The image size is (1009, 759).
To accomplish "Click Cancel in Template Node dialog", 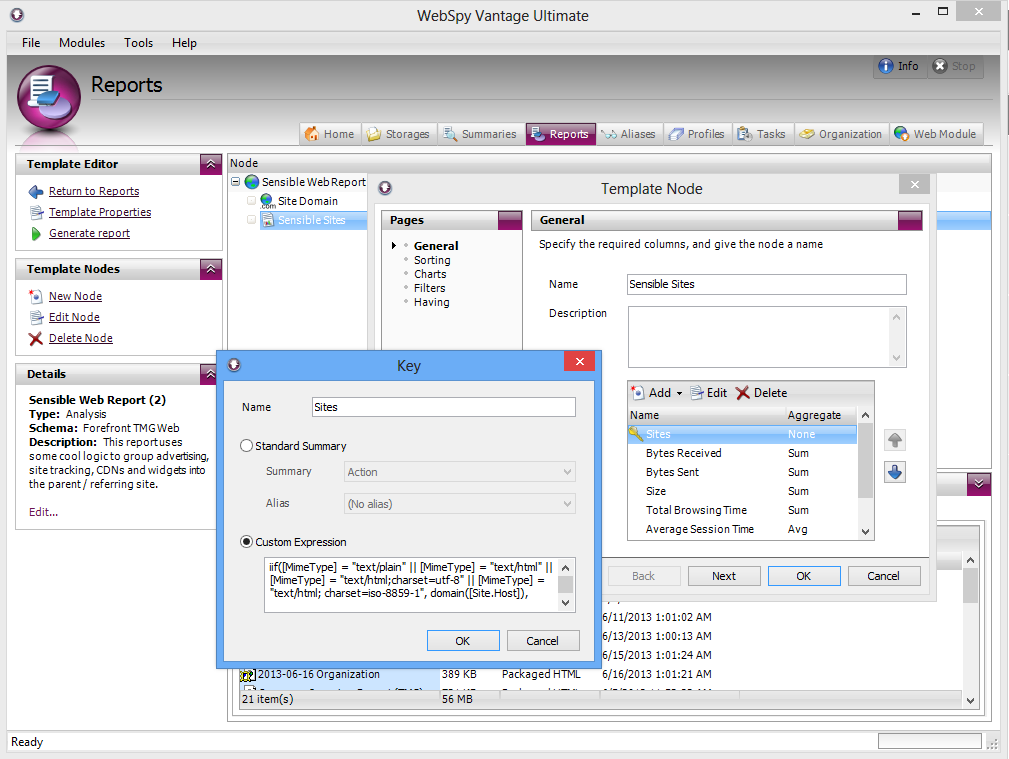I will (x=884, y=576).
